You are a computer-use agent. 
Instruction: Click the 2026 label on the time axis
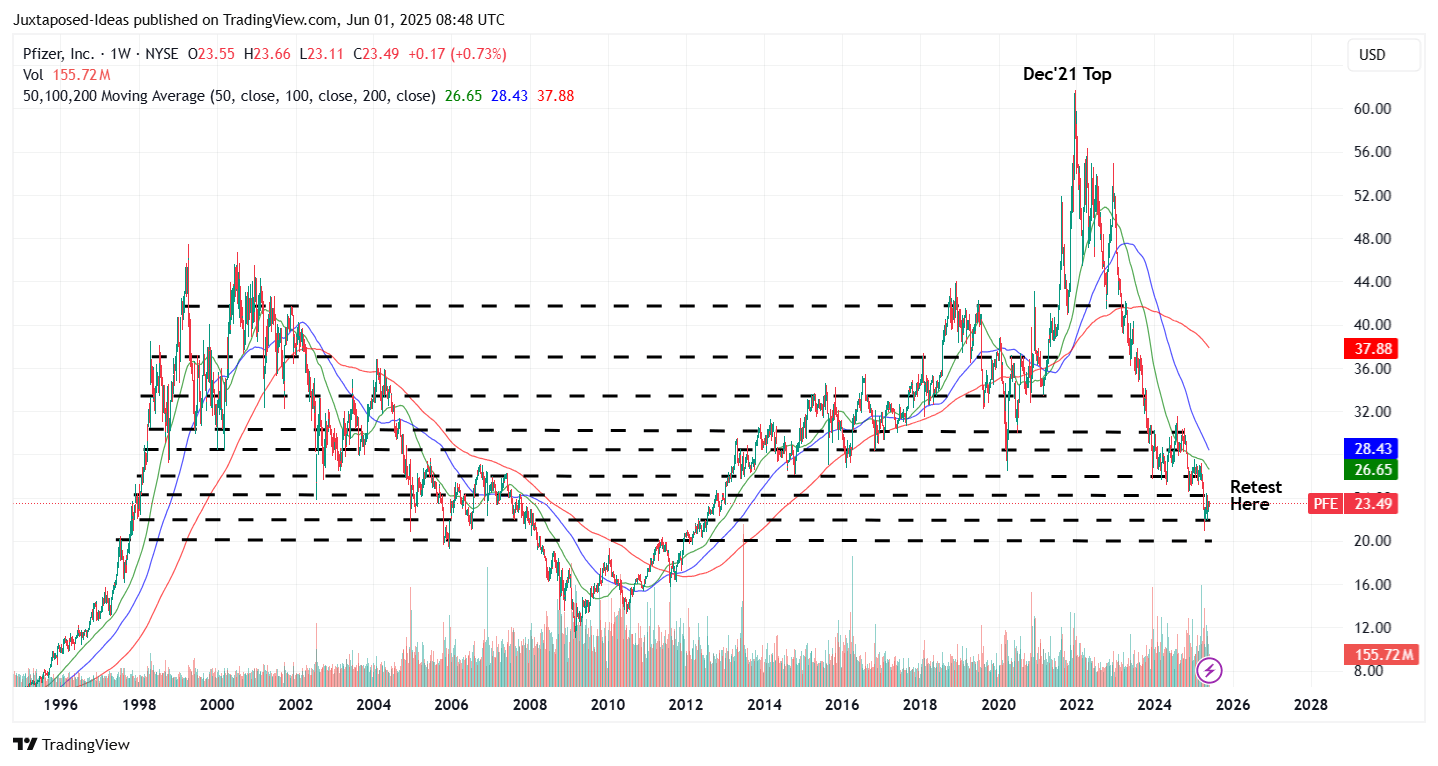coord(1233,705)
